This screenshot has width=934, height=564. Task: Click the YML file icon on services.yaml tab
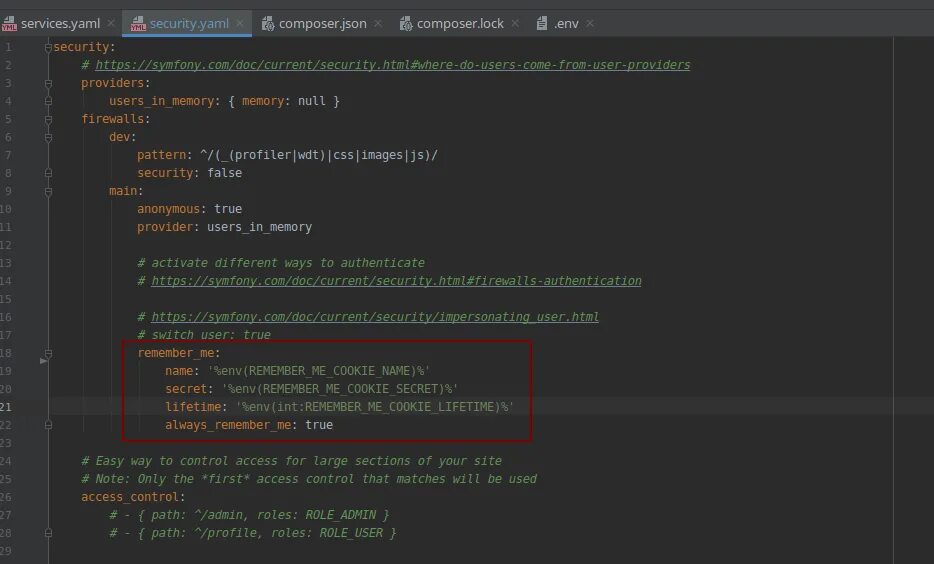pyautogui.click(x=9, y=24)
